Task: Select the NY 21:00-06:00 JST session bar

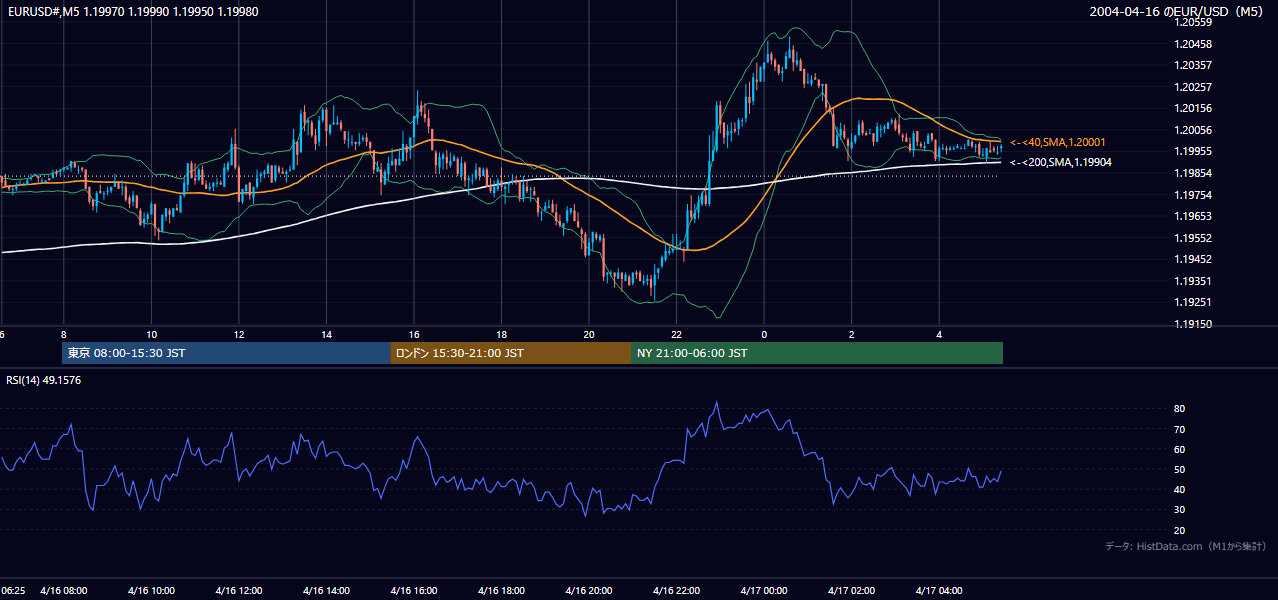Action: (x=817, y=353)
